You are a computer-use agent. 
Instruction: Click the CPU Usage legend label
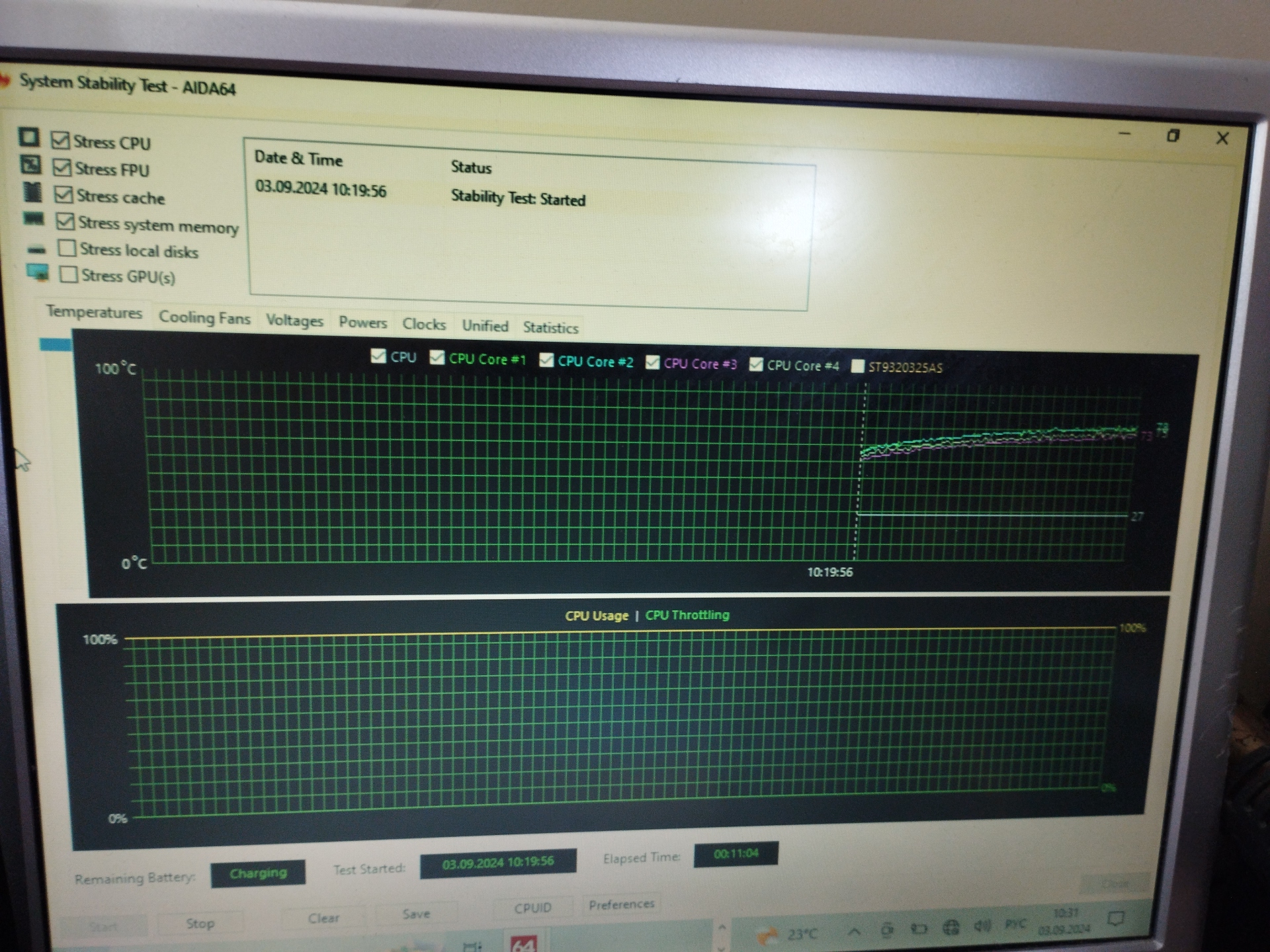(x=597, y=615)
